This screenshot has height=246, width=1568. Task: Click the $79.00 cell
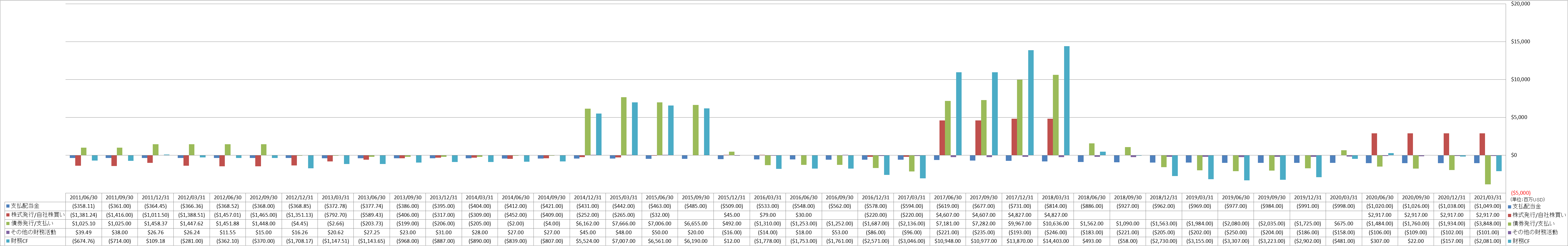767,215
